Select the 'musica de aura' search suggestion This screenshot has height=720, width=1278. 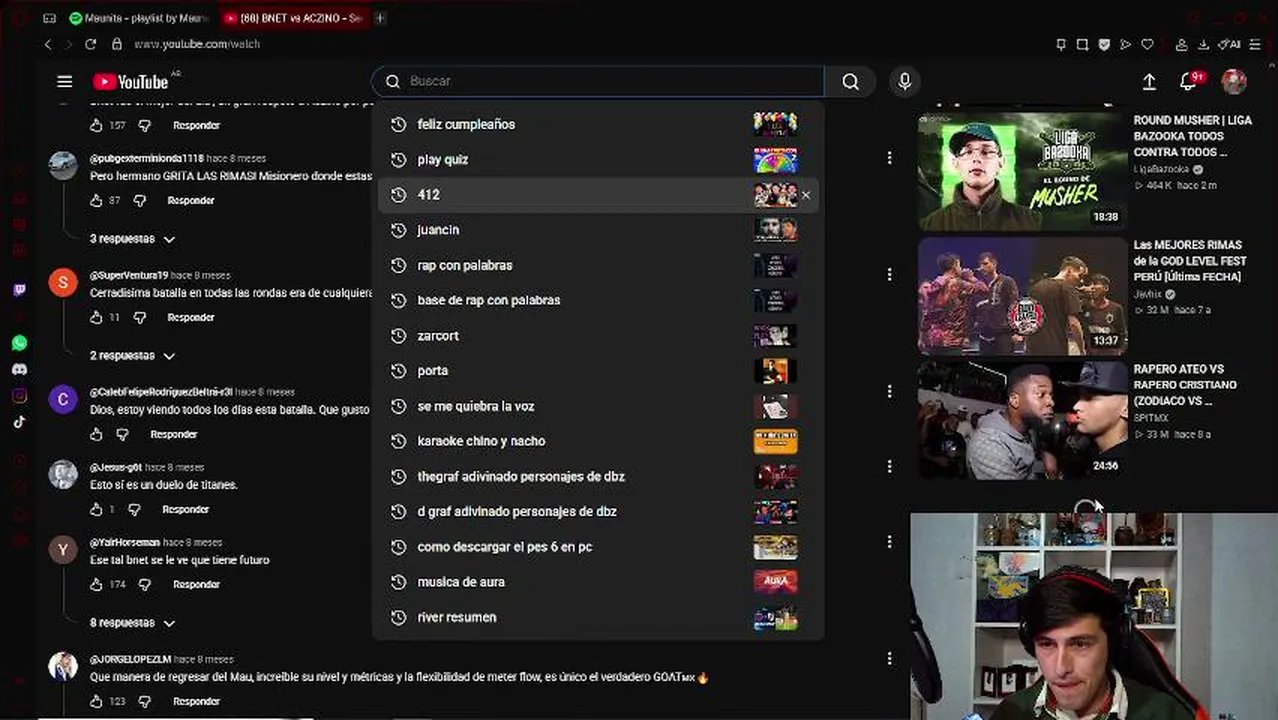598,582
